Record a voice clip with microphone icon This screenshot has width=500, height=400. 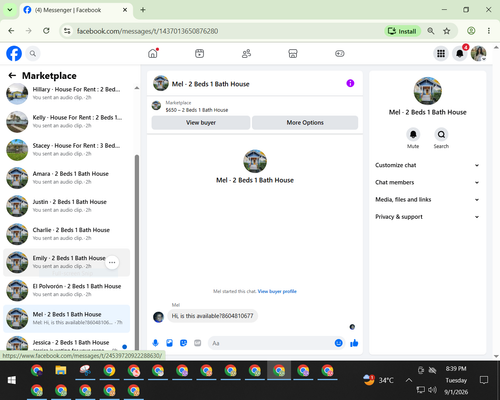pos(155,343)
